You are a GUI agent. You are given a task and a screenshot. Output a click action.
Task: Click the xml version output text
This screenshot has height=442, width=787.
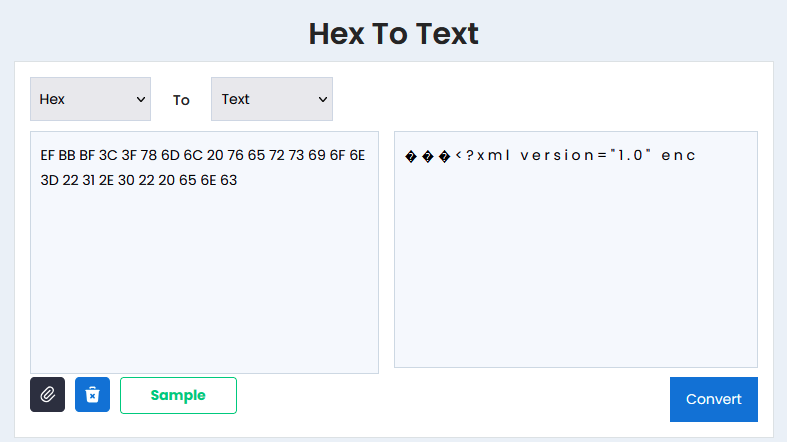click(x=553, y=156)
